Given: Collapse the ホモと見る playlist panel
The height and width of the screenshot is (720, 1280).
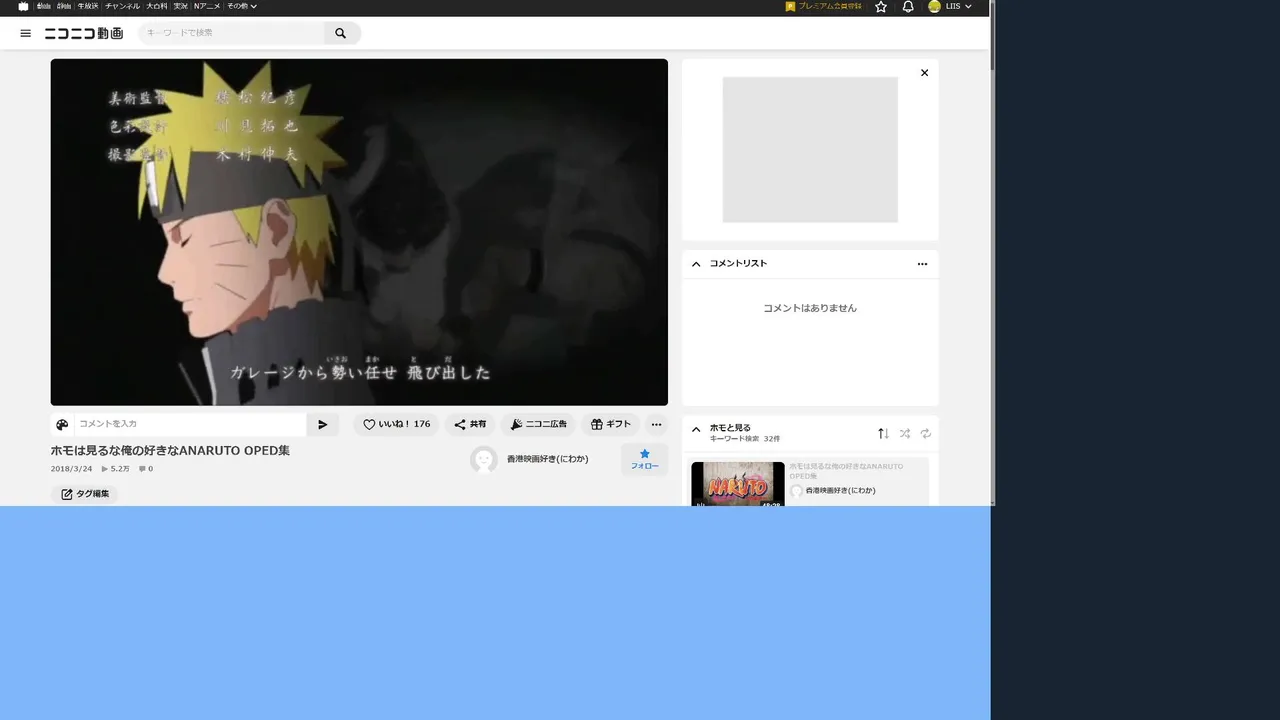Looking at the screenshot, I should pyautogui.click(x=696, y=430).
